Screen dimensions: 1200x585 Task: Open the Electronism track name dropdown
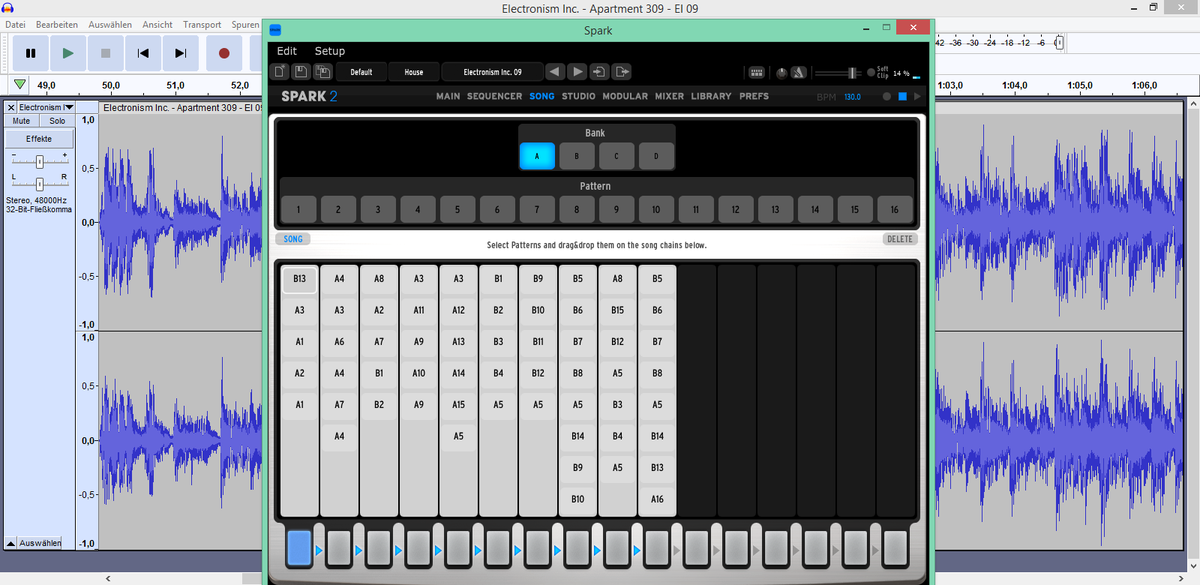tap(47, 107)
